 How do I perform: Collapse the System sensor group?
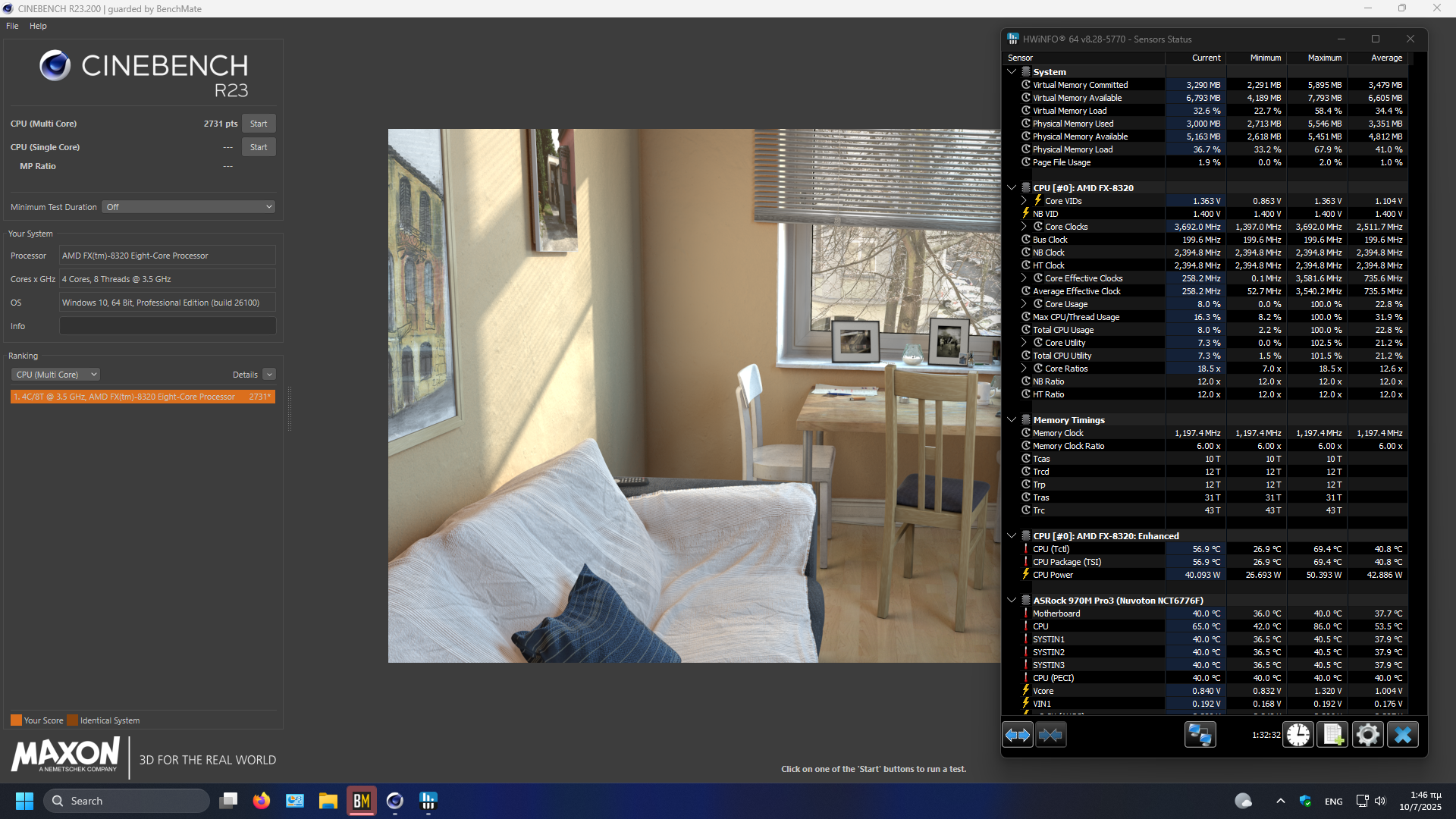(1012, 72)
